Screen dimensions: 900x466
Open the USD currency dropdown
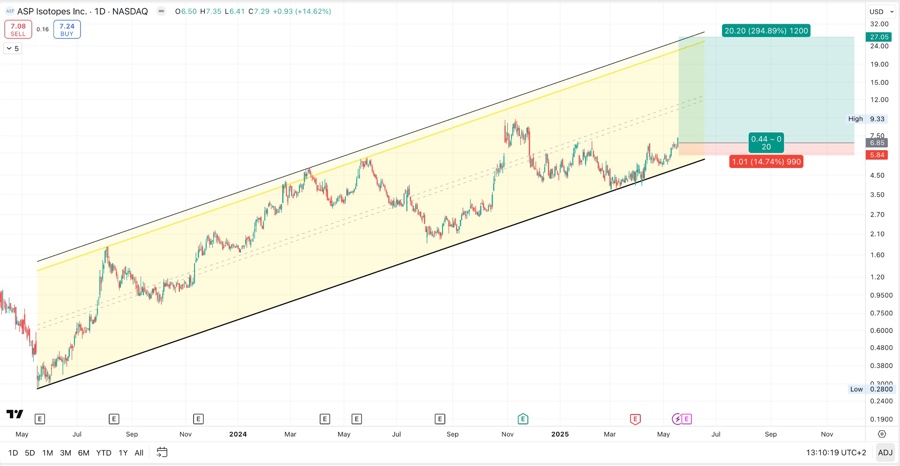pyautogui.click(x=879, y=12)
